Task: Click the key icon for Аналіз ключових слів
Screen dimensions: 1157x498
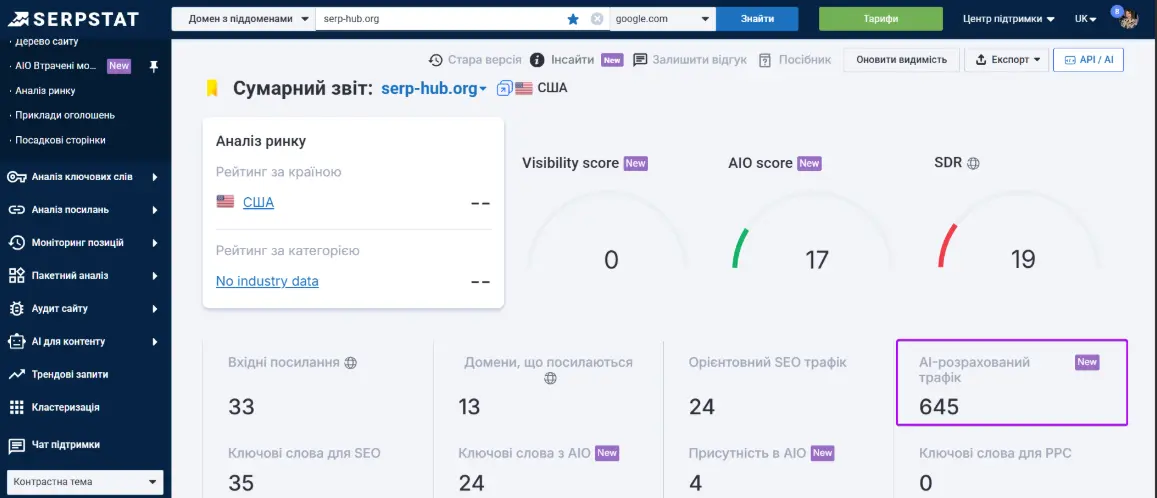Action: click(17, 177)
